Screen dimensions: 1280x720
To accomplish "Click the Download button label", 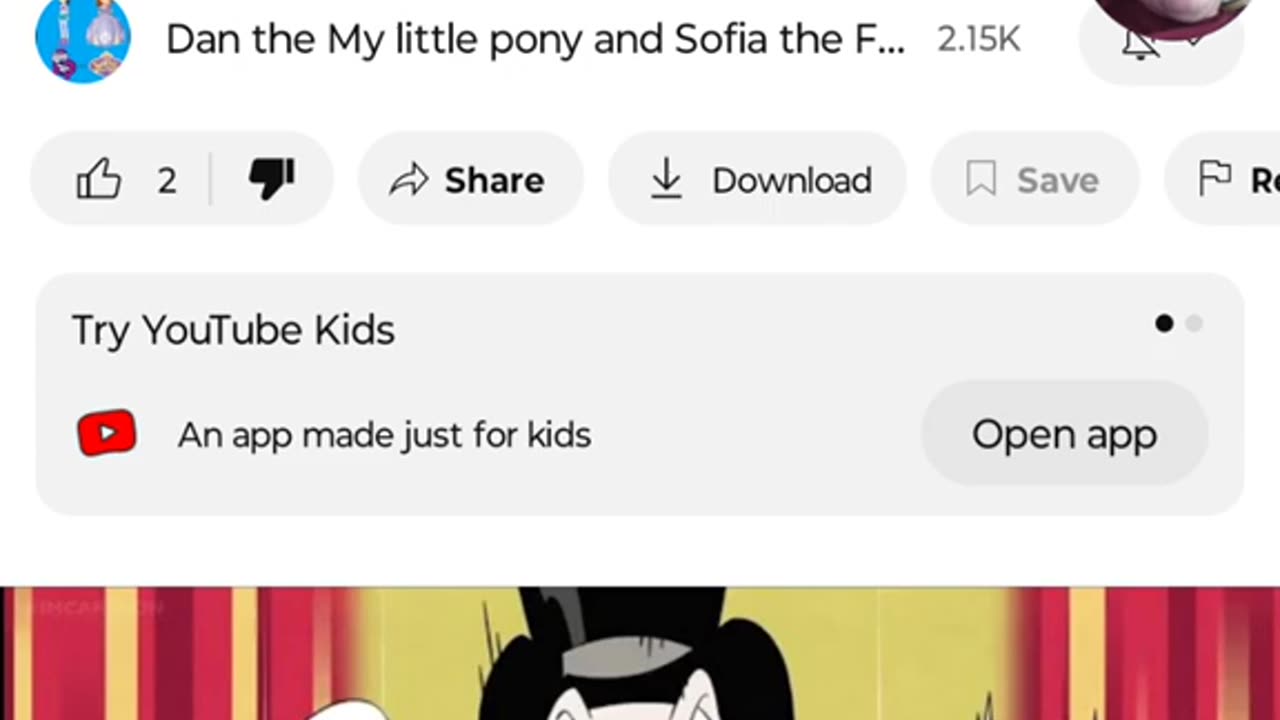I will click(791, 180).
